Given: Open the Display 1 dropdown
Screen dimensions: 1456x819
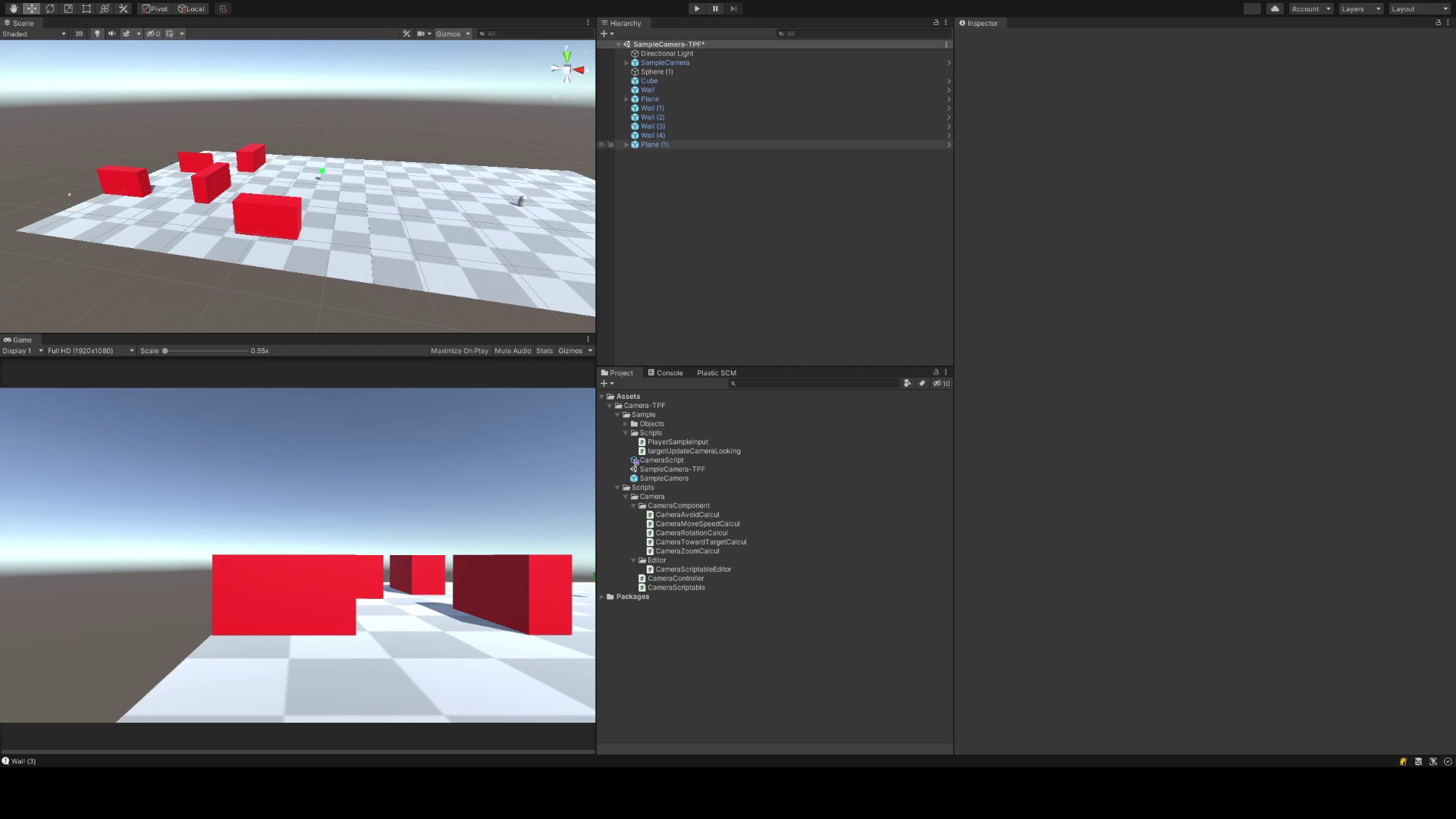Looking at the screenshot, I should pos(23,350).
